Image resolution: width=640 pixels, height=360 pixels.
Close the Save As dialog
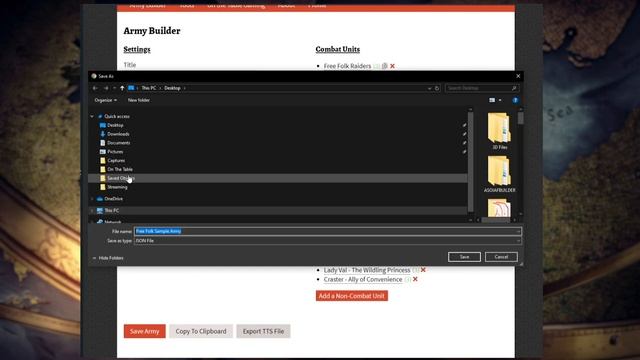(x=518, y=76)
